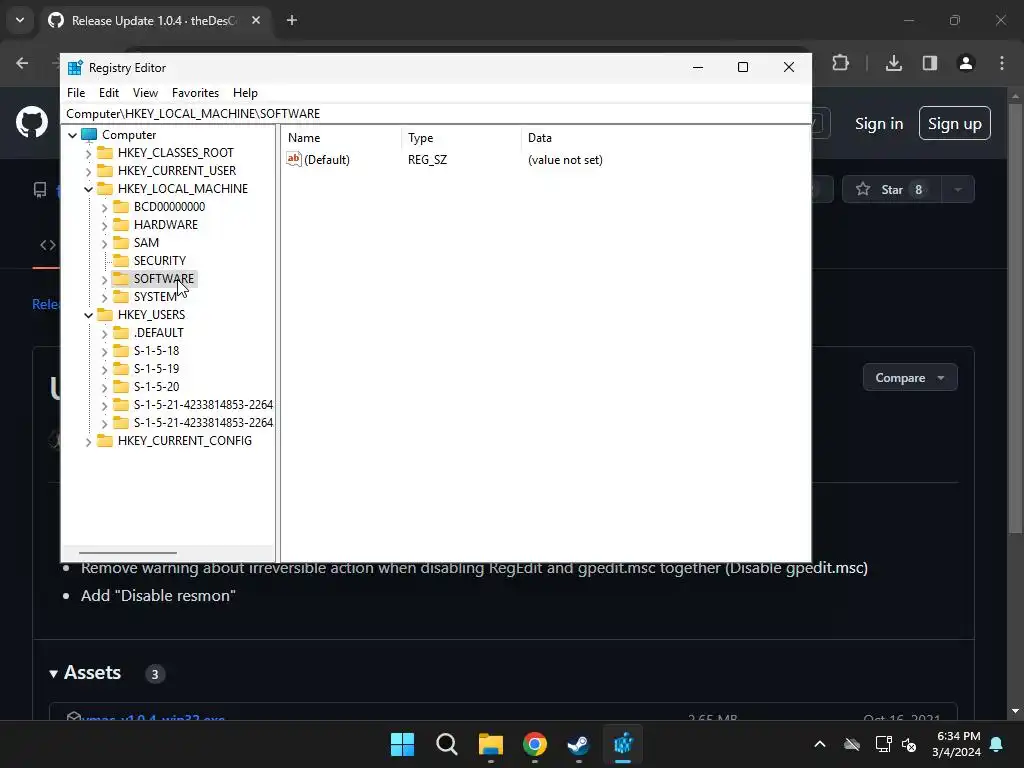The height and width of the screenshot is (768, 1024).
Task: Click the Registry Editor title bar icon
Action: click(75, 67)
